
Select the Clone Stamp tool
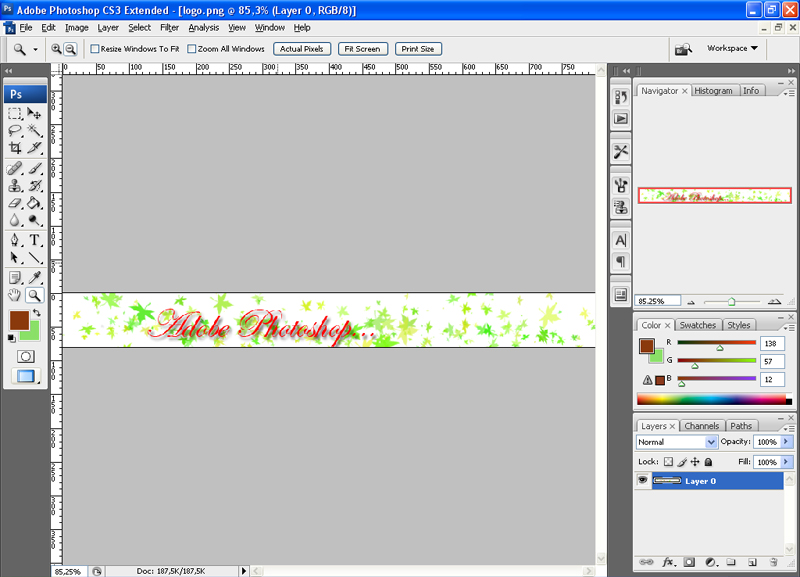15,186
